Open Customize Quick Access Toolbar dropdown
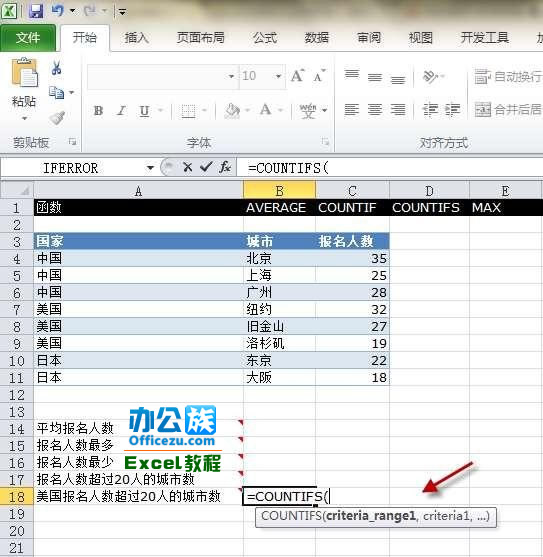This screenshot has height=557, width=543. [x=122, y=12]
